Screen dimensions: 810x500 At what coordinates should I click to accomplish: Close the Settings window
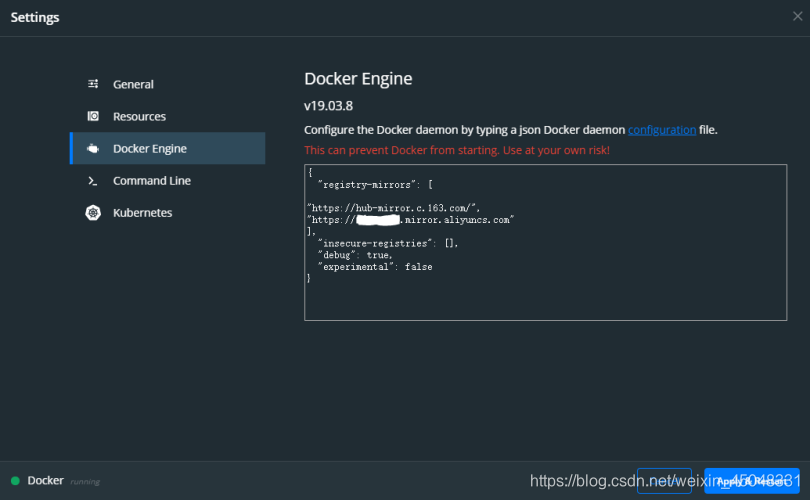(798, 17)
